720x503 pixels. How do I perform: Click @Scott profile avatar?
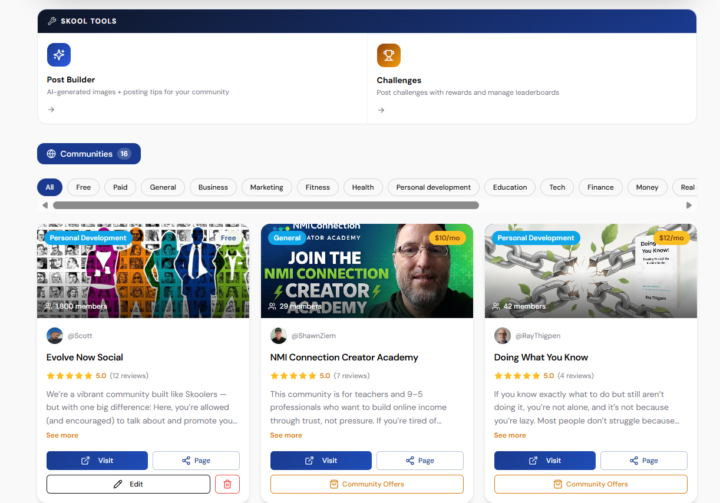[55, 336]
